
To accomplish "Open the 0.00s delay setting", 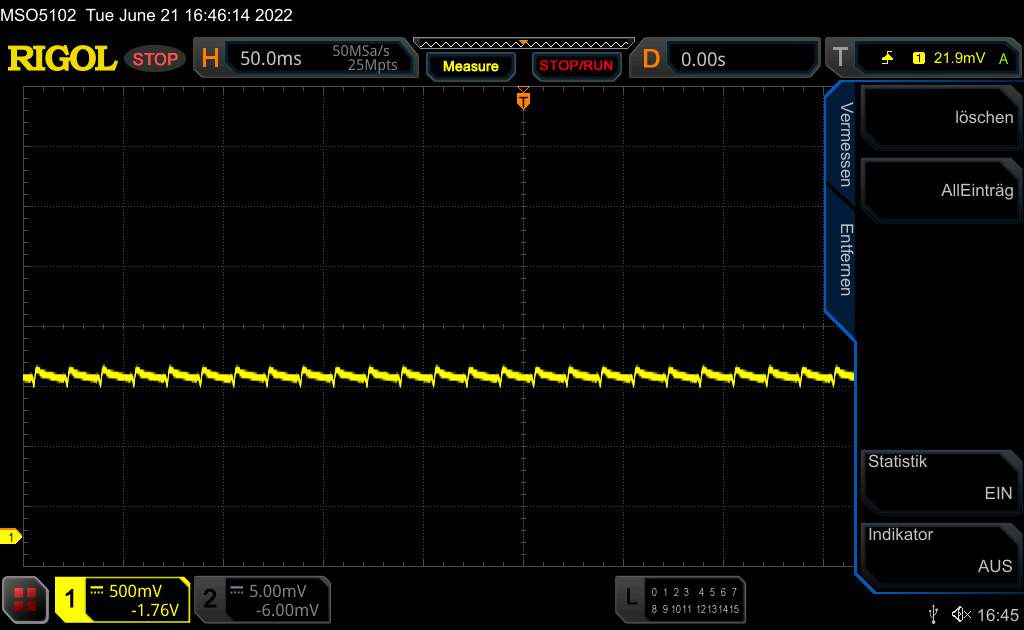I will coord(703,59).
